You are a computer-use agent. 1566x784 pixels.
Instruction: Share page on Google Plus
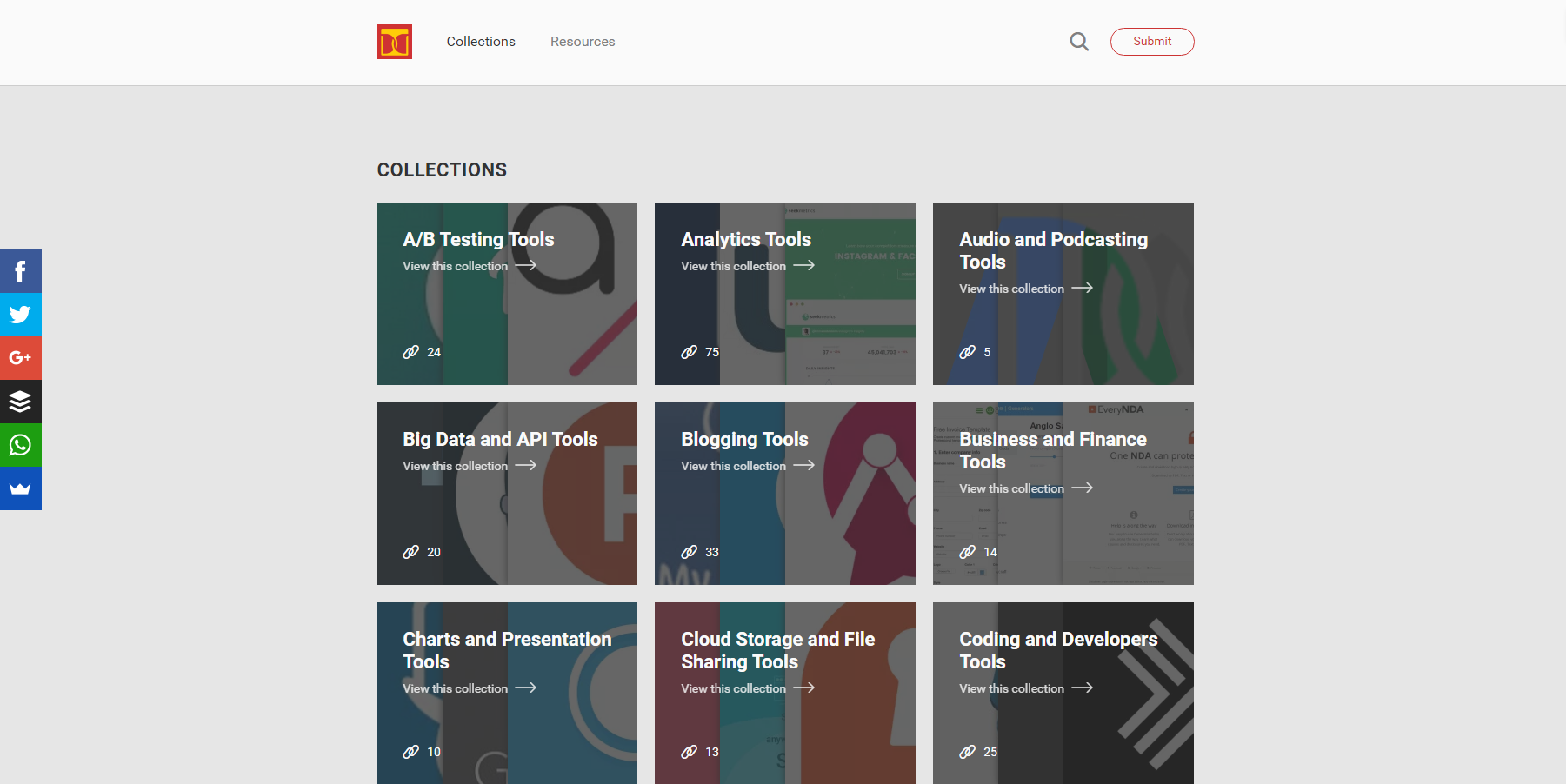[21, 358]
